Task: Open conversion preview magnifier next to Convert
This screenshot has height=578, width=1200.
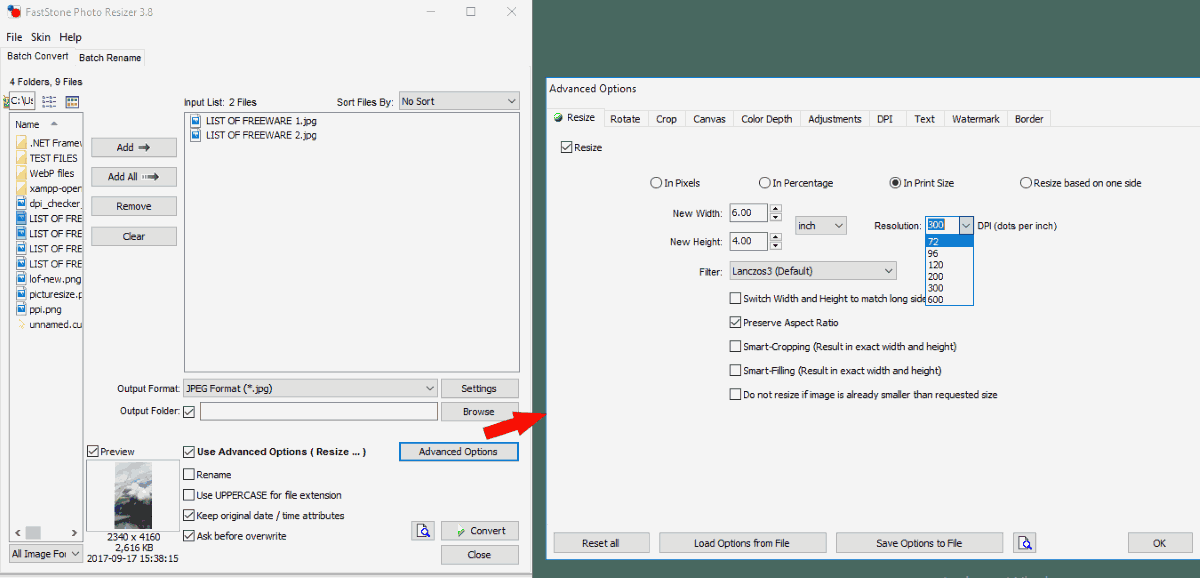Action: (x=423, y=531)
